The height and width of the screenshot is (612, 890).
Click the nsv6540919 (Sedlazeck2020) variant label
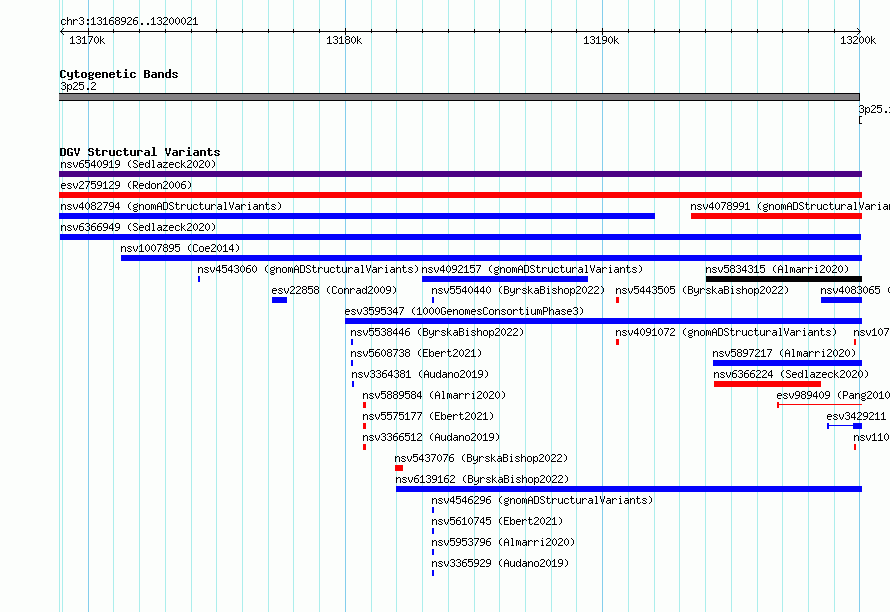click(x=138, y=164)
